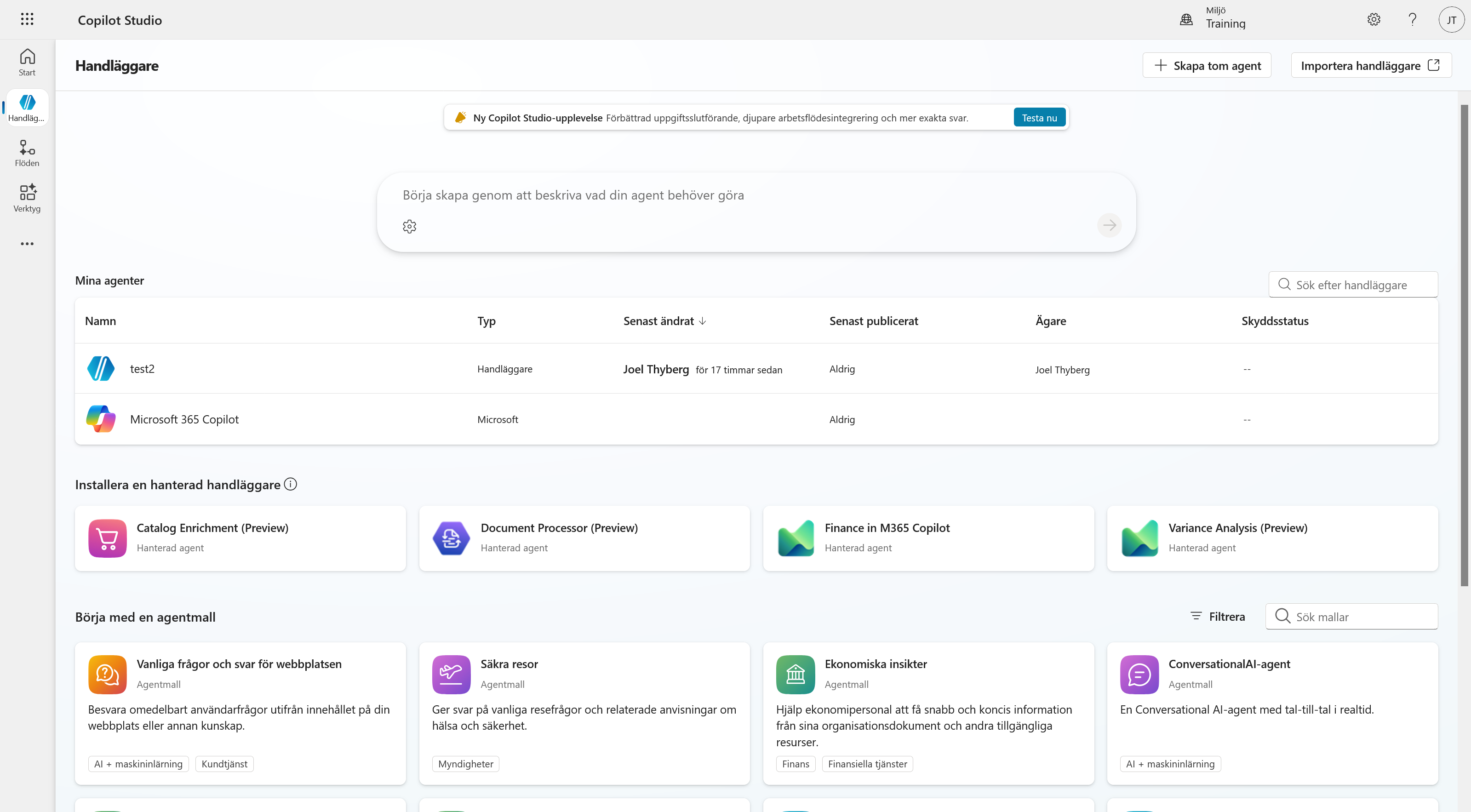Click the Skyddsstatus column header

1275,321
